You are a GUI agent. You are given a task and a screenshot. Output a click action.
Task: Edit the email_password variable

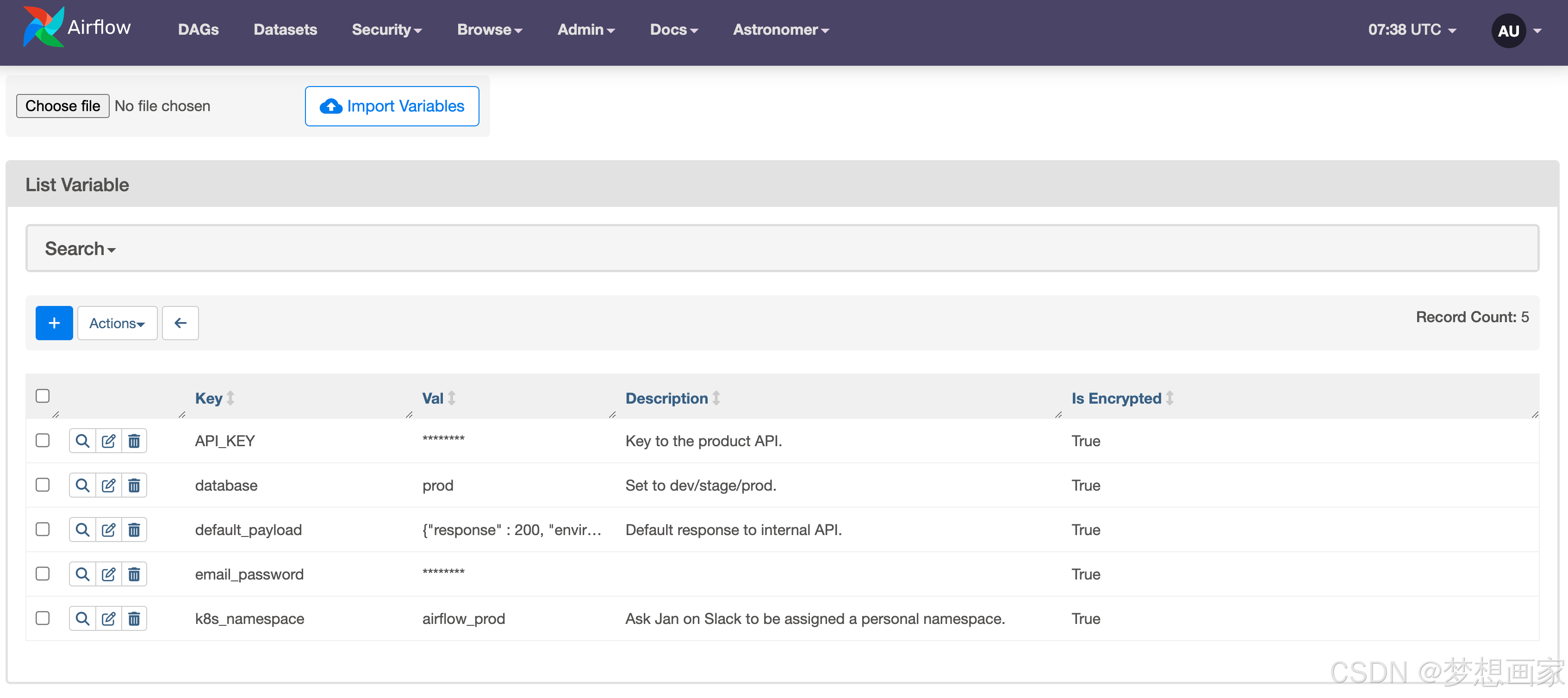click(108, 574)
